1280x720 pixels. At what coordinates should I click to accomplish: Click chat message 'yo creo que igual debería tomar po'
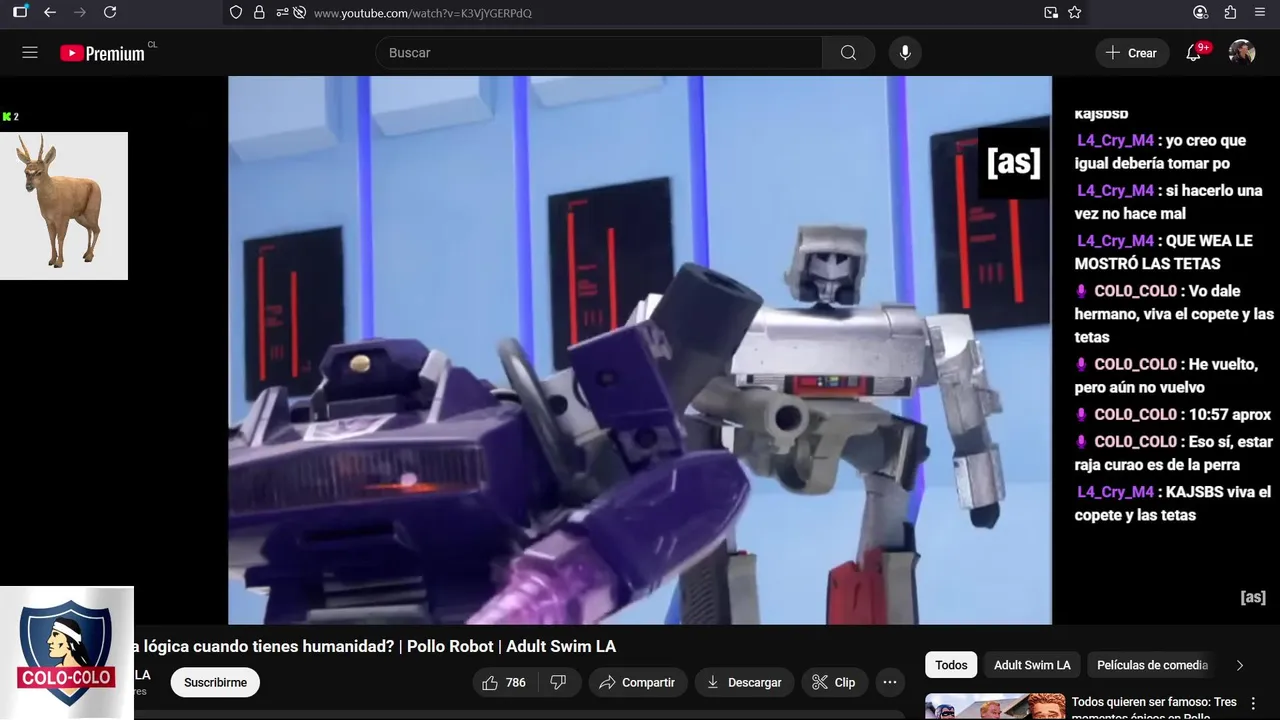click(1161, 151)
